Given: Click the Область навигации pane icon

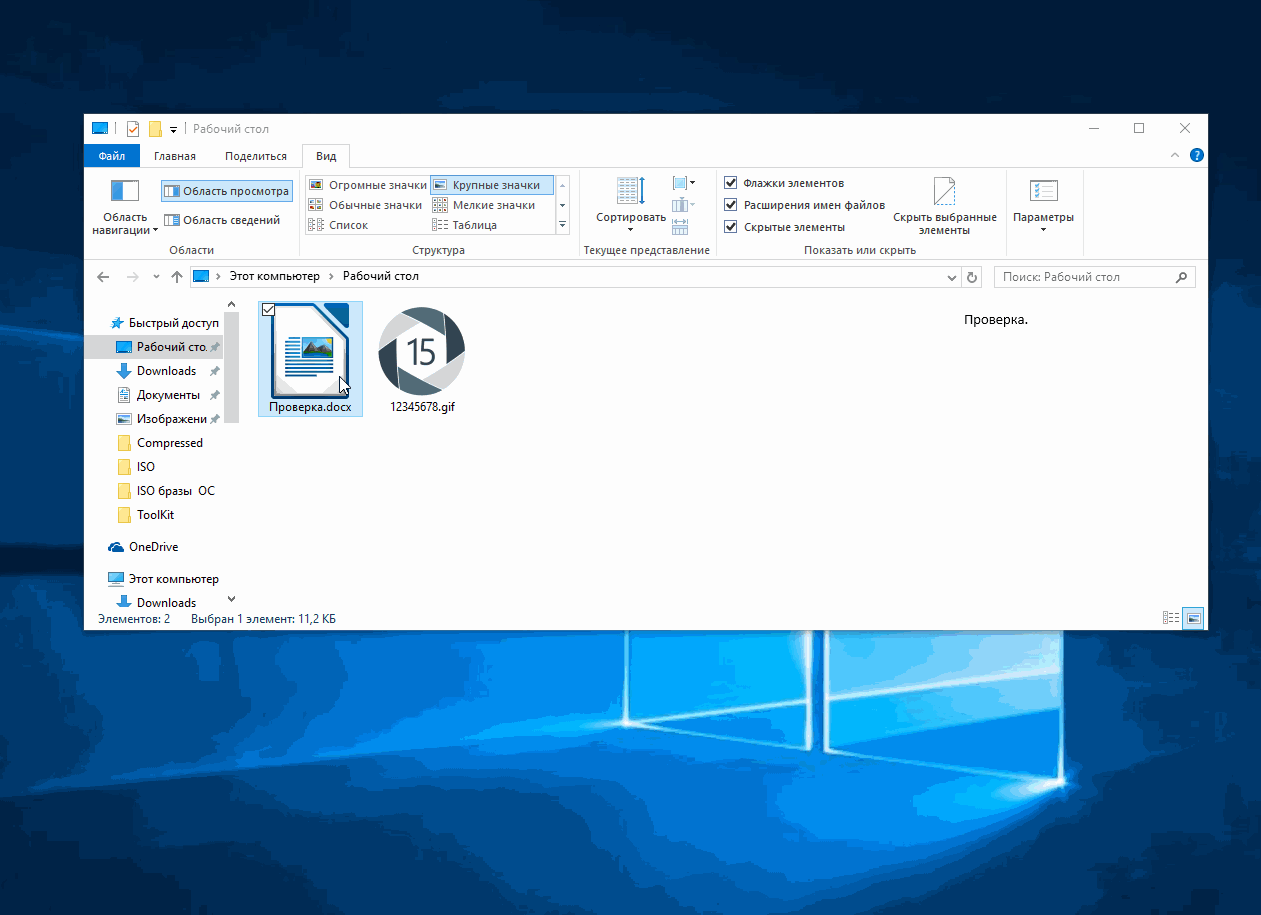Looking at the screenshot, I should (125, 191).
